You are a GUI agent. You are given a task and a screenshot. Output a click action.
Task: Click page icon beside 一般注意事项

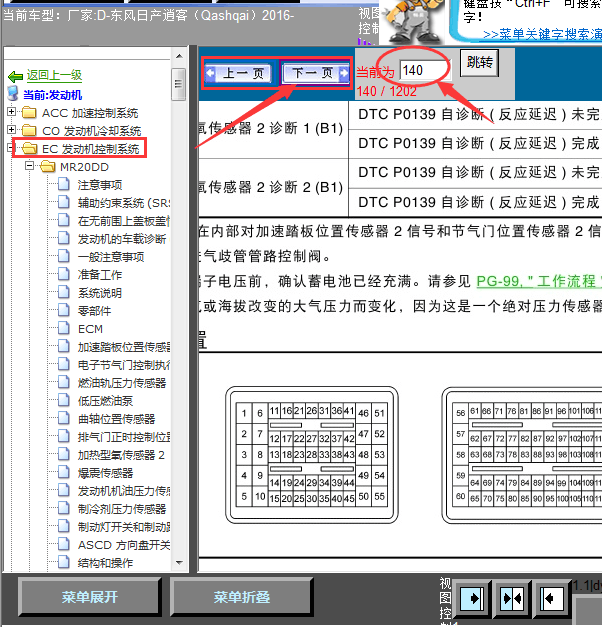(x=64, y=256)
